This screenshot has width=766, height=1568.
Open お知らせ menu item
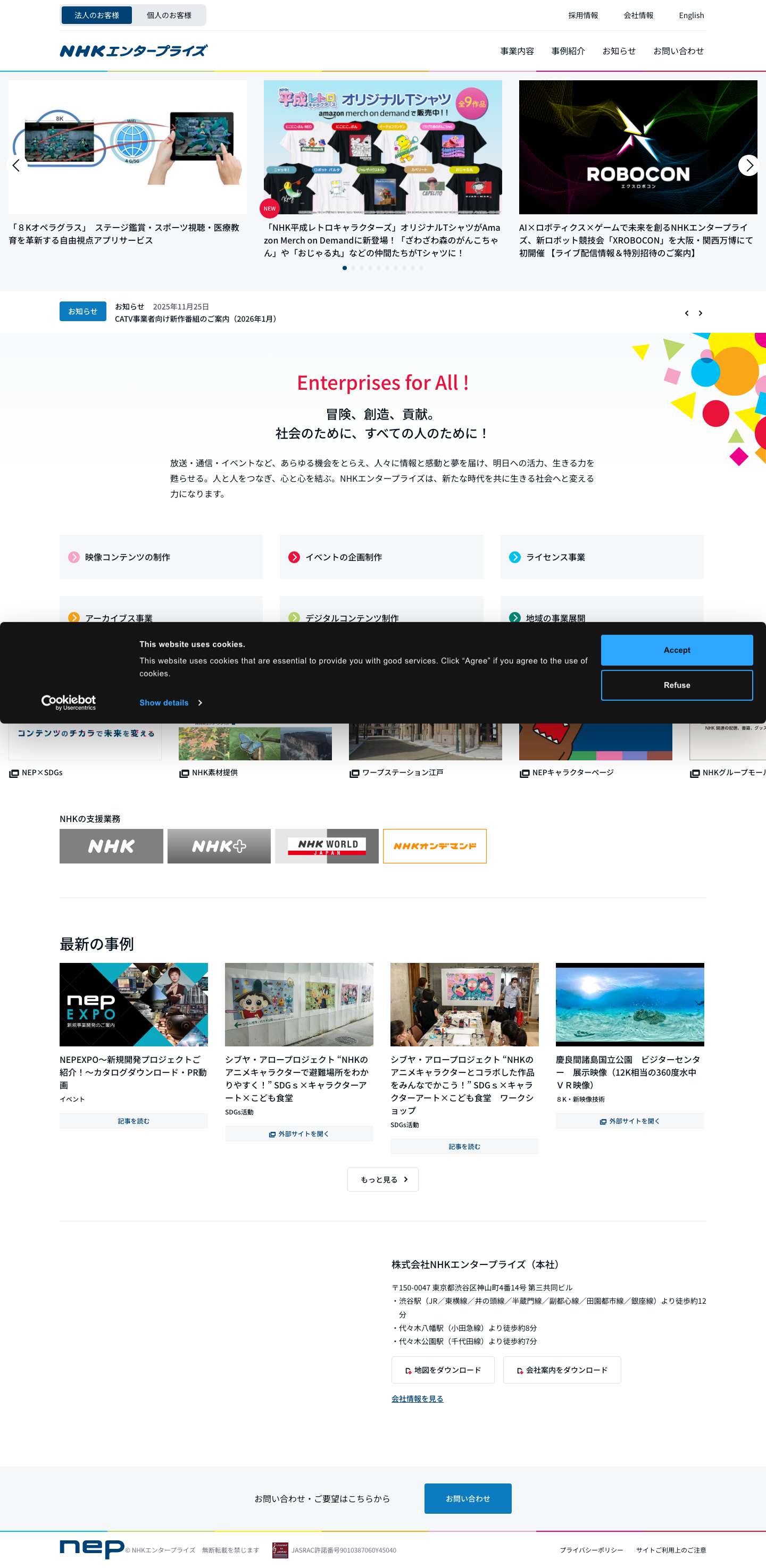click(x=619, y=51)
